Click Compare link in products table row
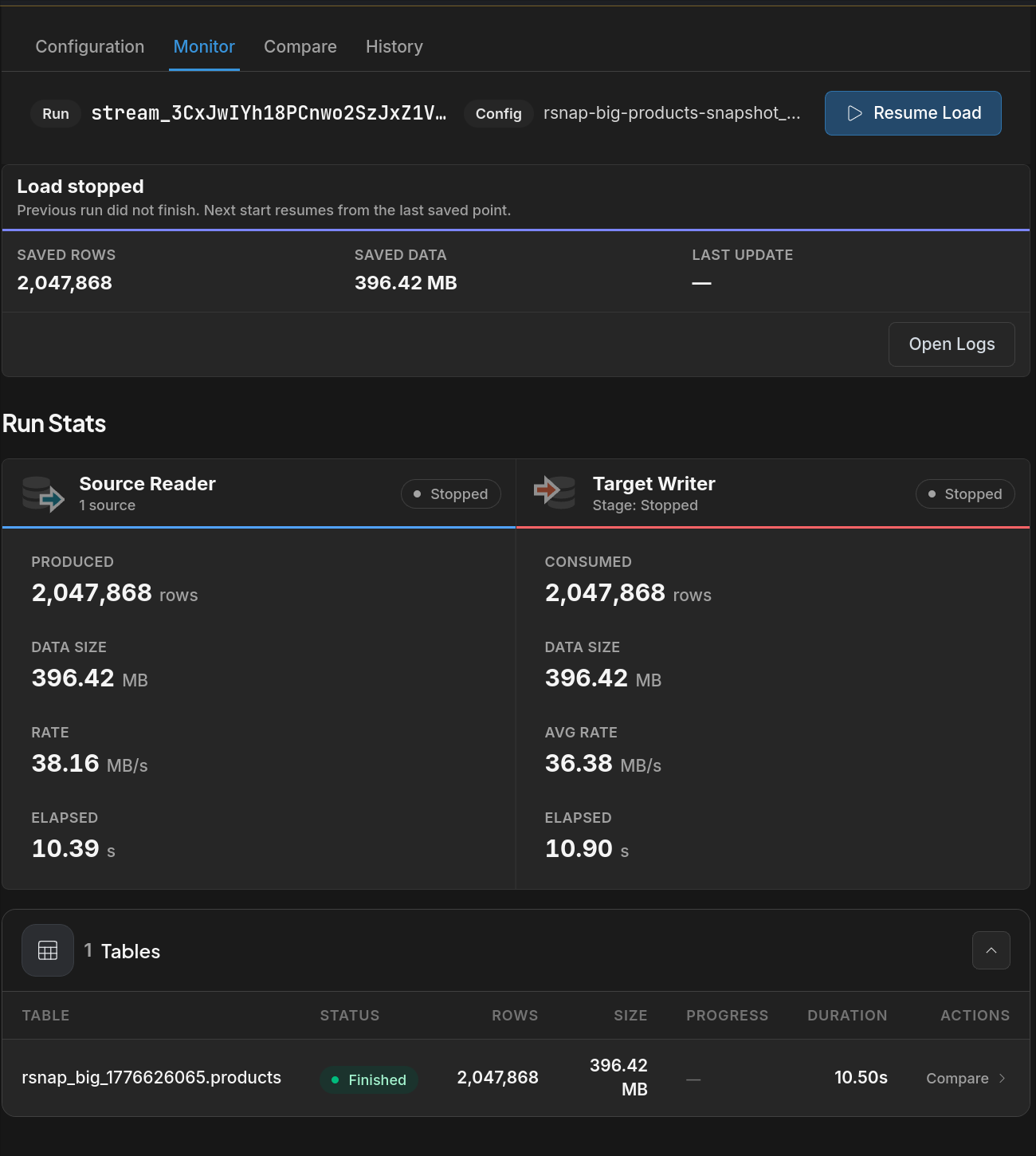This screenshot has height=1156, width=1036. 957,1079
